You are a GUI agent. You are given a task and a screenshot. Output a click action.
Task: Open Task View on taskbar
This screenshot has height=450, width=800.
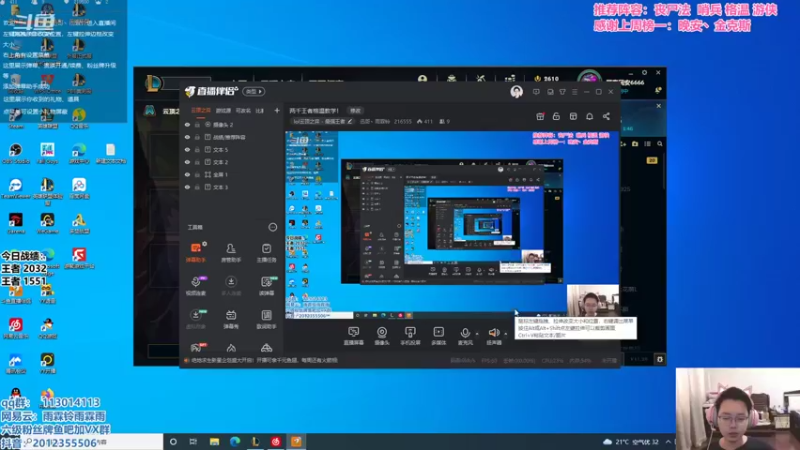[193, 442]
